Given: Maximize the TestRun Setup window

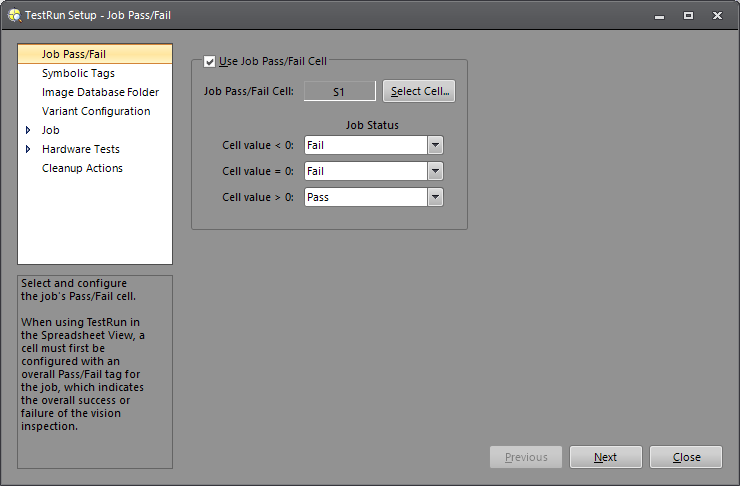Looking at the screenshot, I should (x=688, y=15).
